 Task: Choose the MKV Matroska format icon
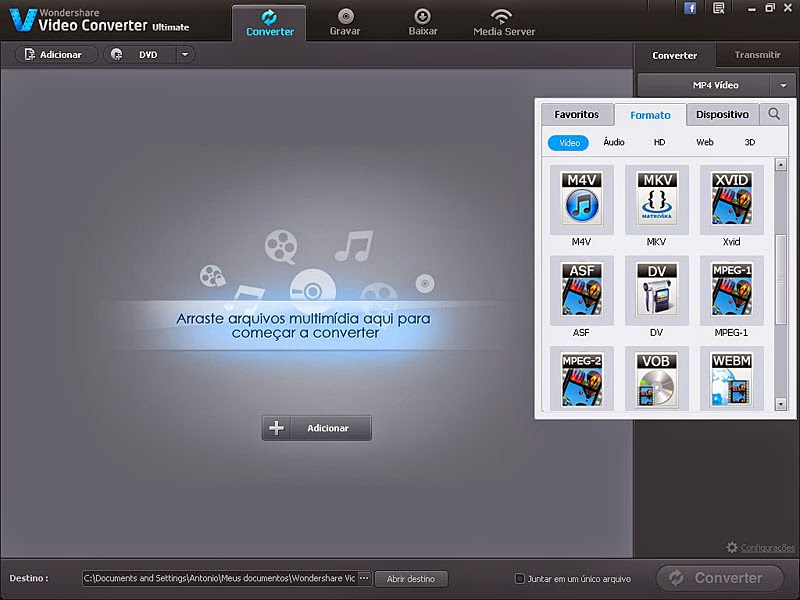pyautogui.click(x=657, y=199)
